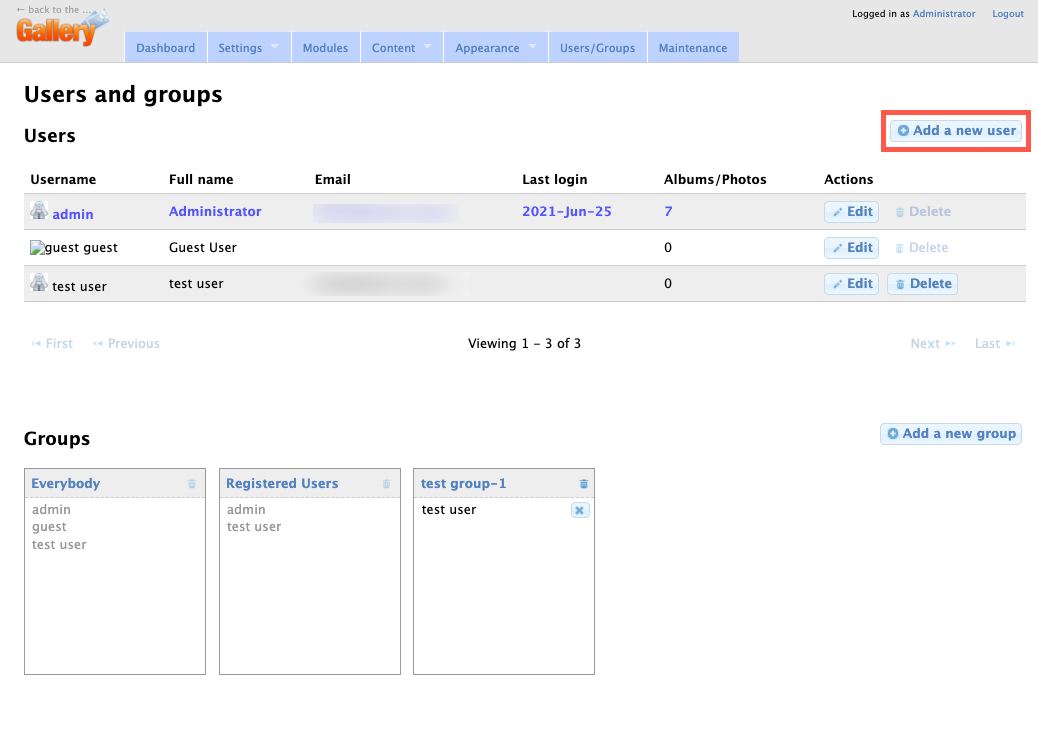Image resolution: width=1038 pixels, height=745 pixels.
Task: Edit the admin user
Action: pos(851,212)
